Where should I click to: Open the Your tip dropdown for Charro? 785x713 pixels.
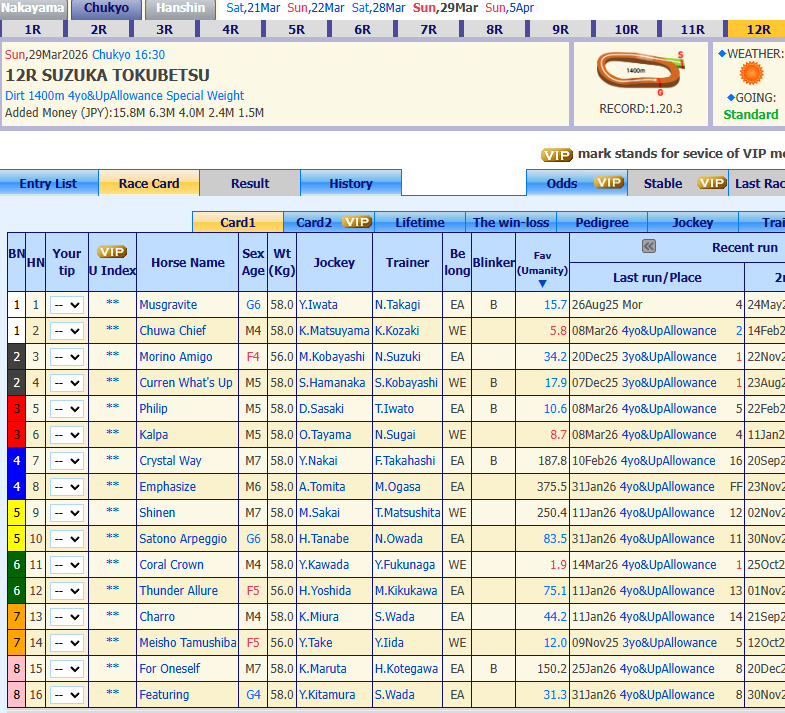point(67,617)
